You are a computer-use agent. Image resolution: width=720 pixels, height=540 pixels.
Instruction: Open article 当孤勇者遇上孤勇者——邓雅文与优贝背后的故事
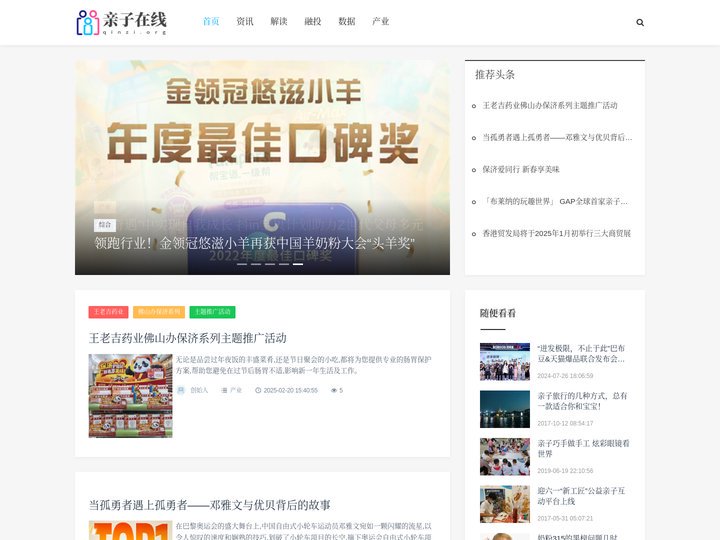pos(209,505)
